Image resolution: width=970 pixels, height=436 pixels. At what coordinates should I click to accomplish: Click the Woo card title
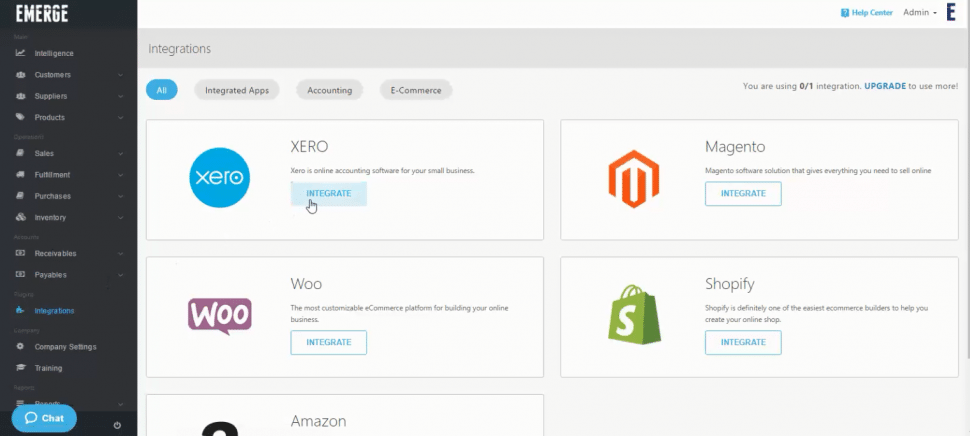tap(306, 284)
